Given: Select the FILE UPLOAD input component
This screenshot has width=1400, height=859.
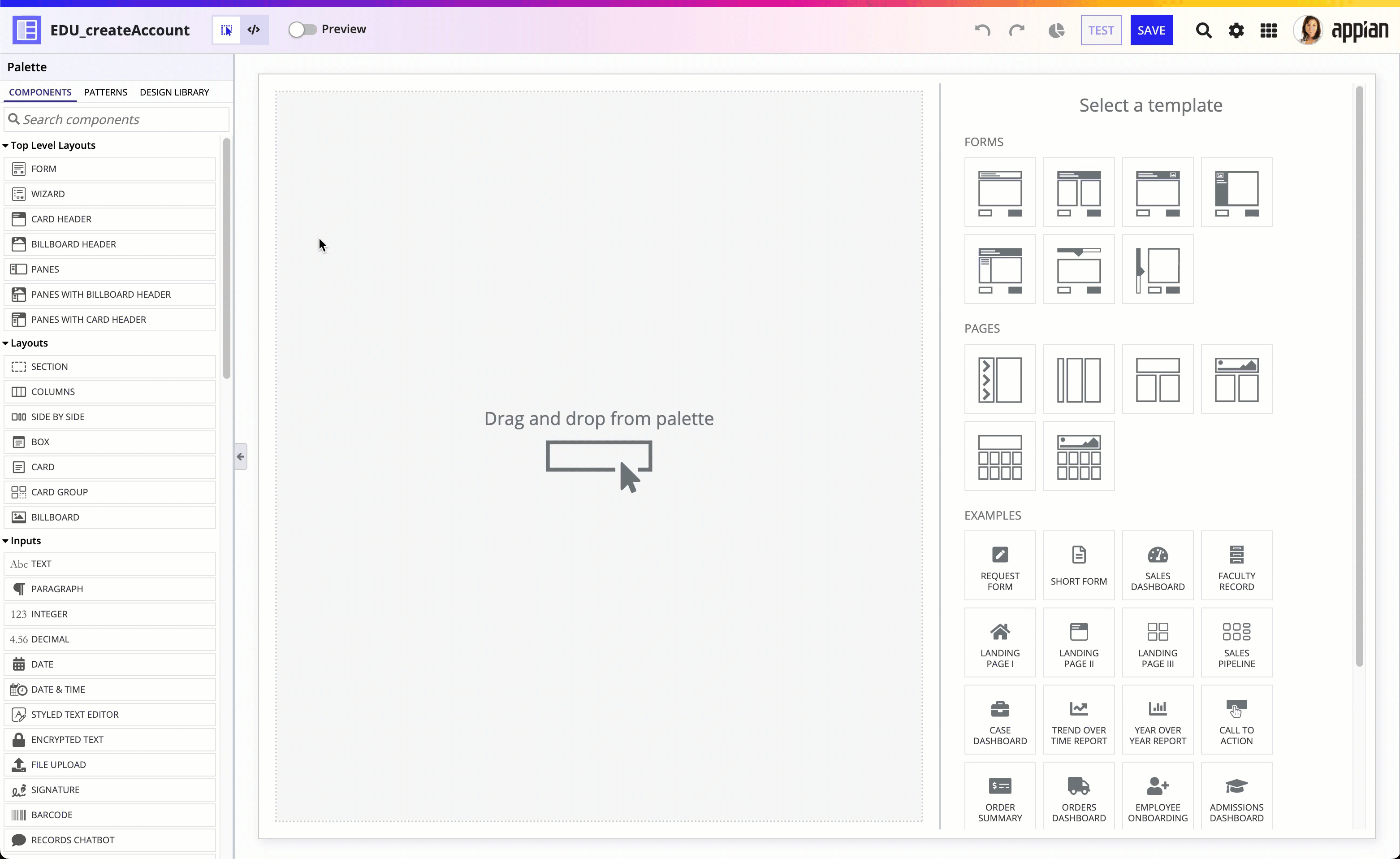Looking at the screenshot, I should [110, 765].
